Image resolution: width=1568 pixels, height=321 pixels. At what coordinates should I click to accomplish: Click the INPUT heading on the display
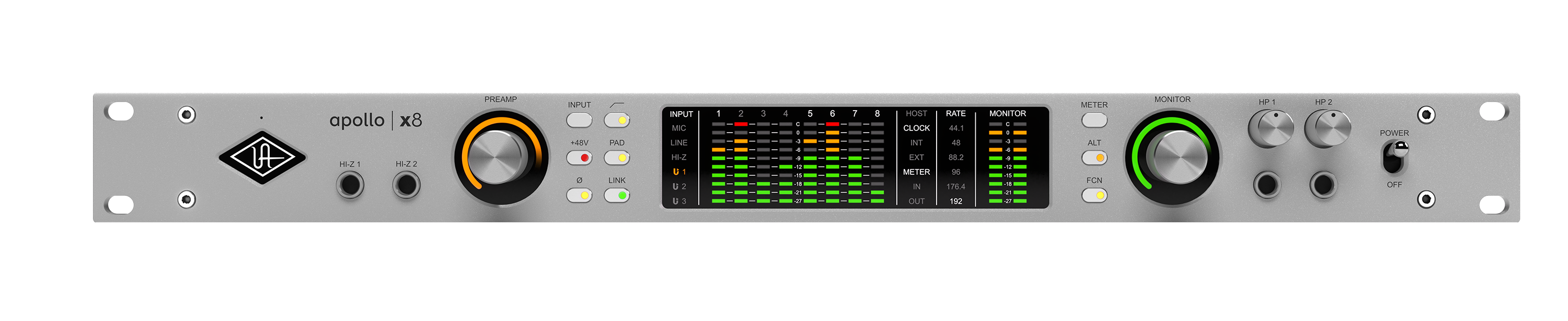tap(681, 114)
